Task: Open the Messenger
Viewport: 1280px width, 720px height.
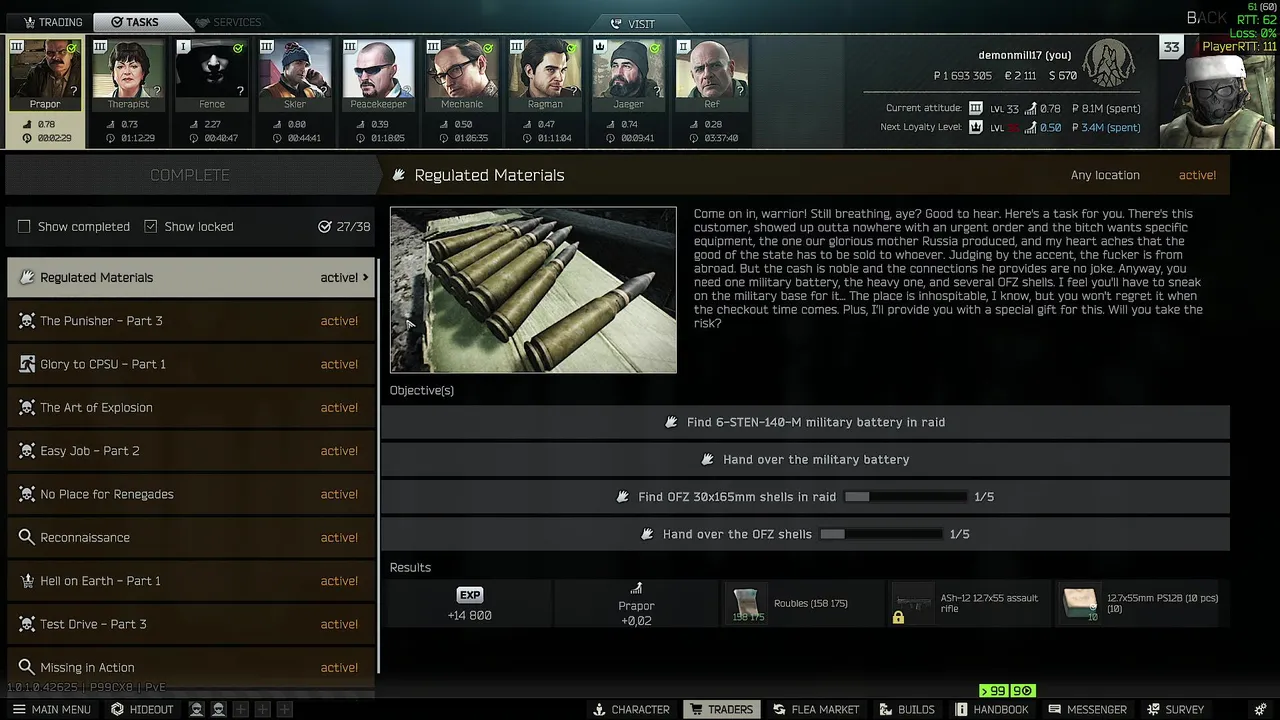Action: [x=1087, y=709]
